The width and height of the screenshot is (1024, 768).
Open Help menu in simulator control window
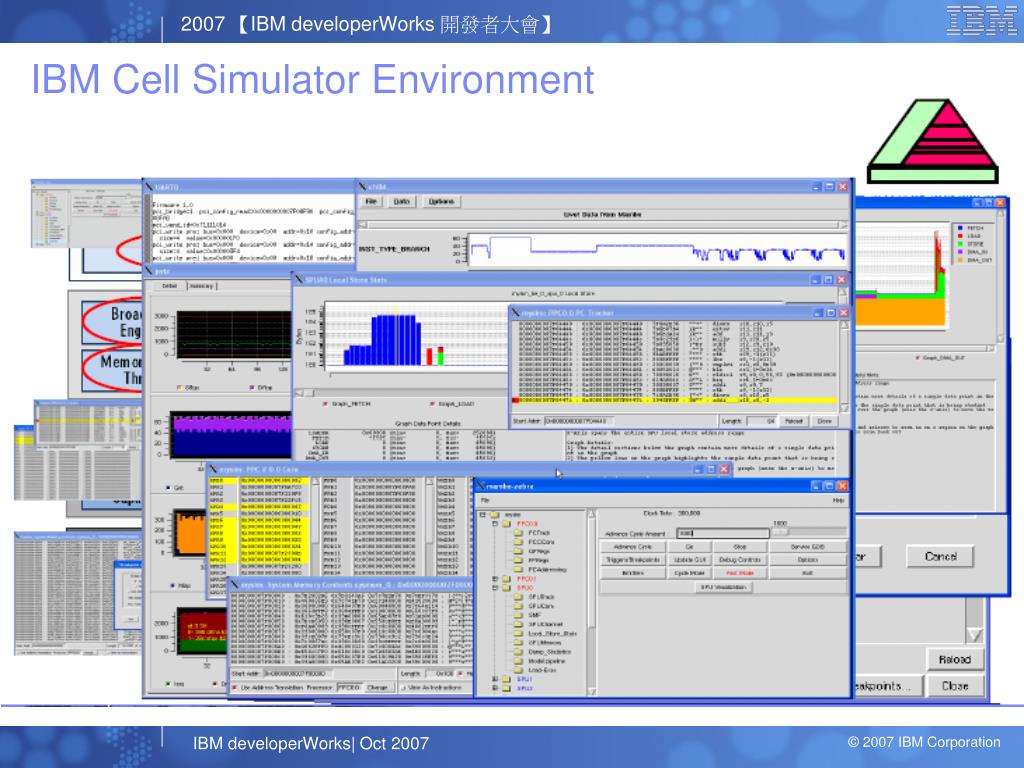tap(839, 500)
